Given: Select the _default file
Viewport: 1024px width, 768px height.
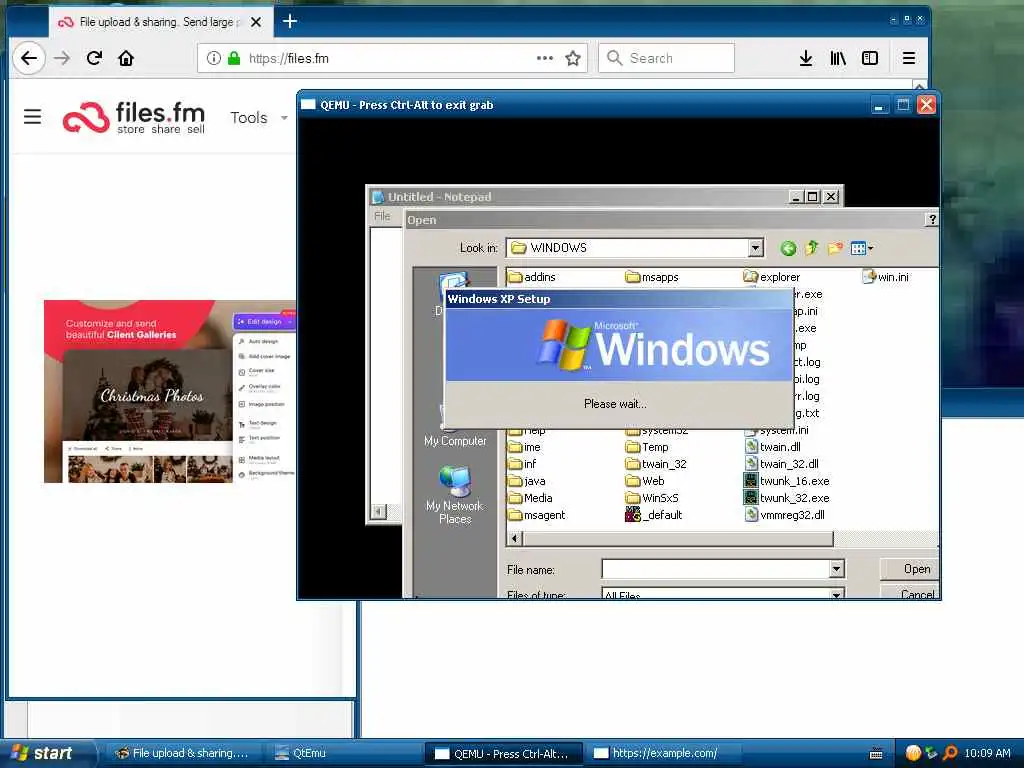Looking at the screenshot, I should point(654,515).
